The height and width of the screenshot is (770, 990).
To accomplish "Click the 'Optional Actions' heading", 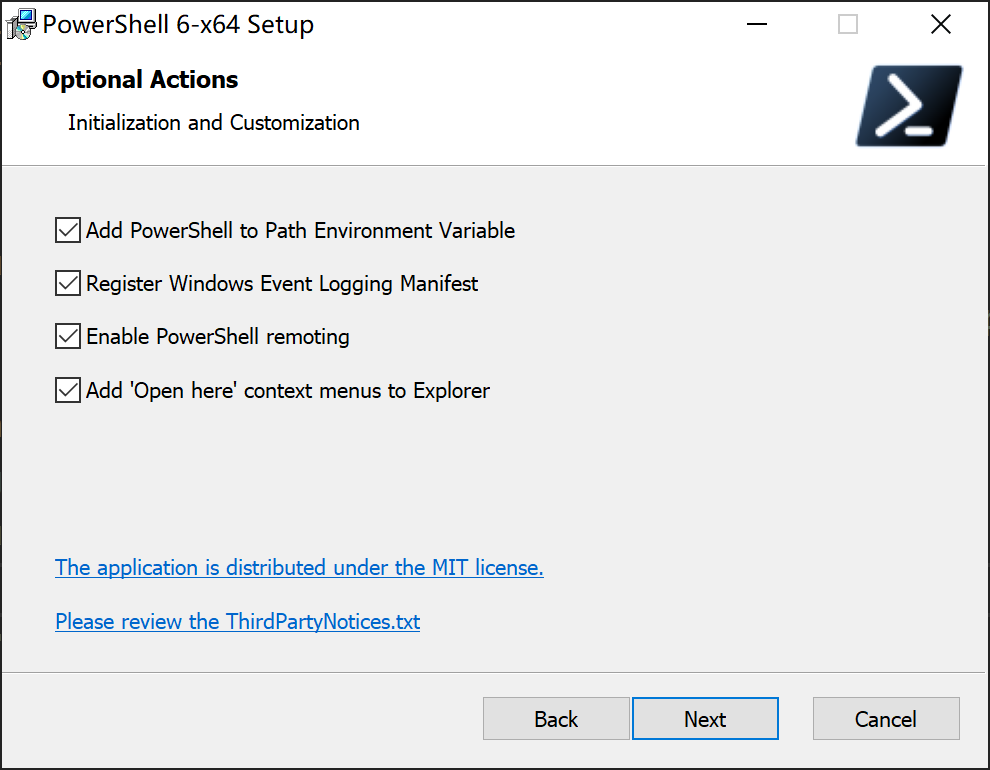I will pyautogui.click(x=140, y=80).
